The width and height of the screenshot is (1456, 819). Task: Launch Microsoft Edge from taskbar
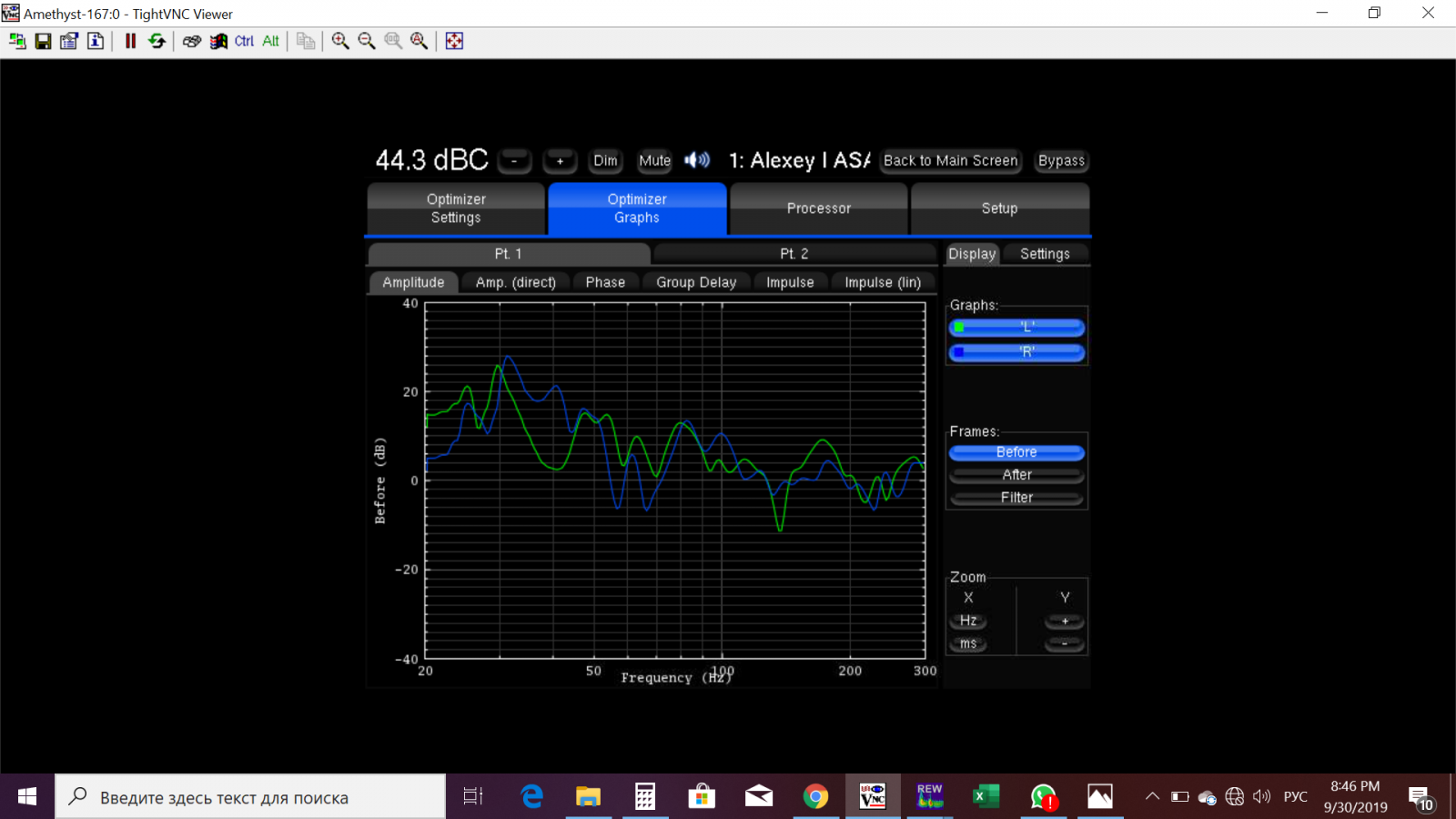click(531, 797)
